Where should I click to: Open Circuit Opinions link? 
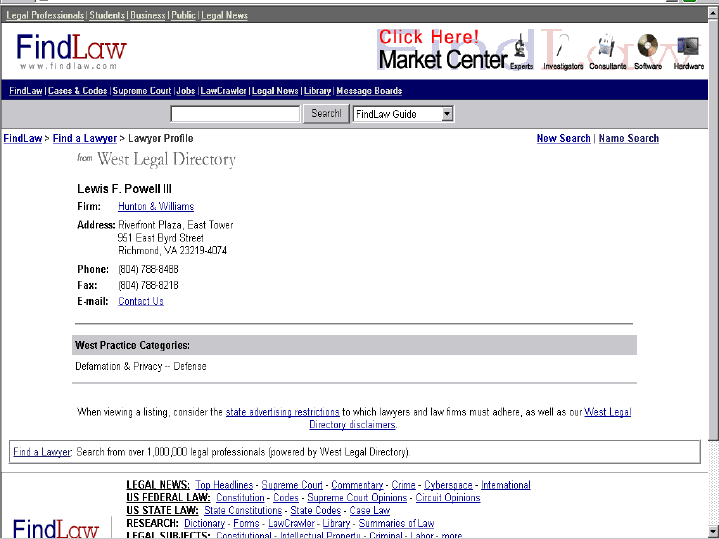point(448,498)
